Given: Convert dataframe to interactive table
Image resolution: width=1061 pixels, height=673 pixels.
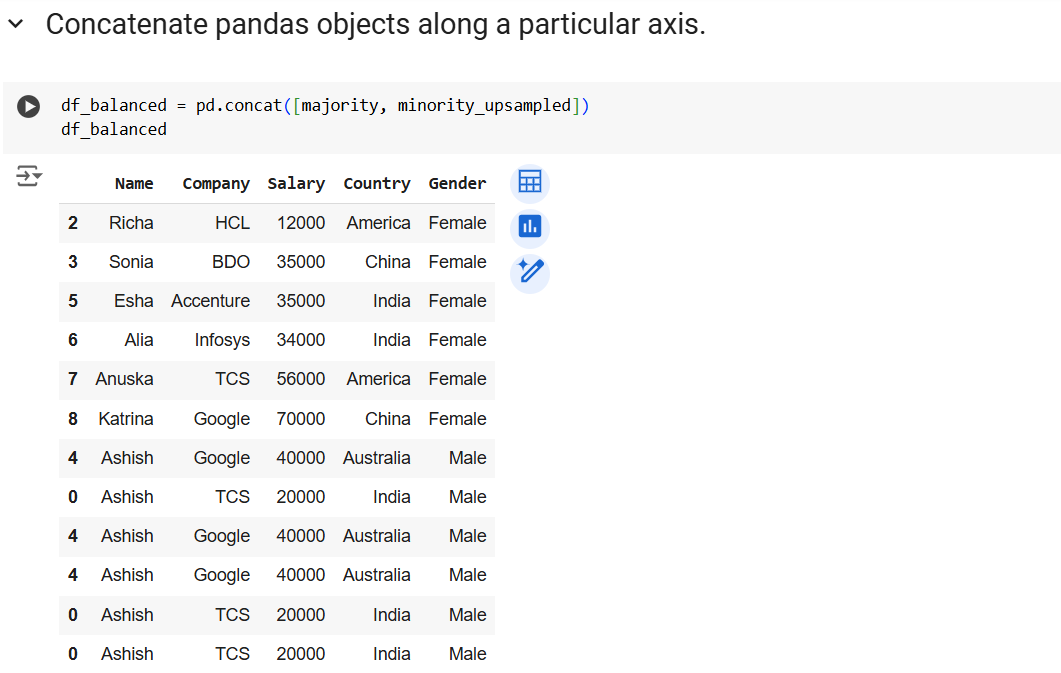Looking at the screenshot, I should click(530, 183).
